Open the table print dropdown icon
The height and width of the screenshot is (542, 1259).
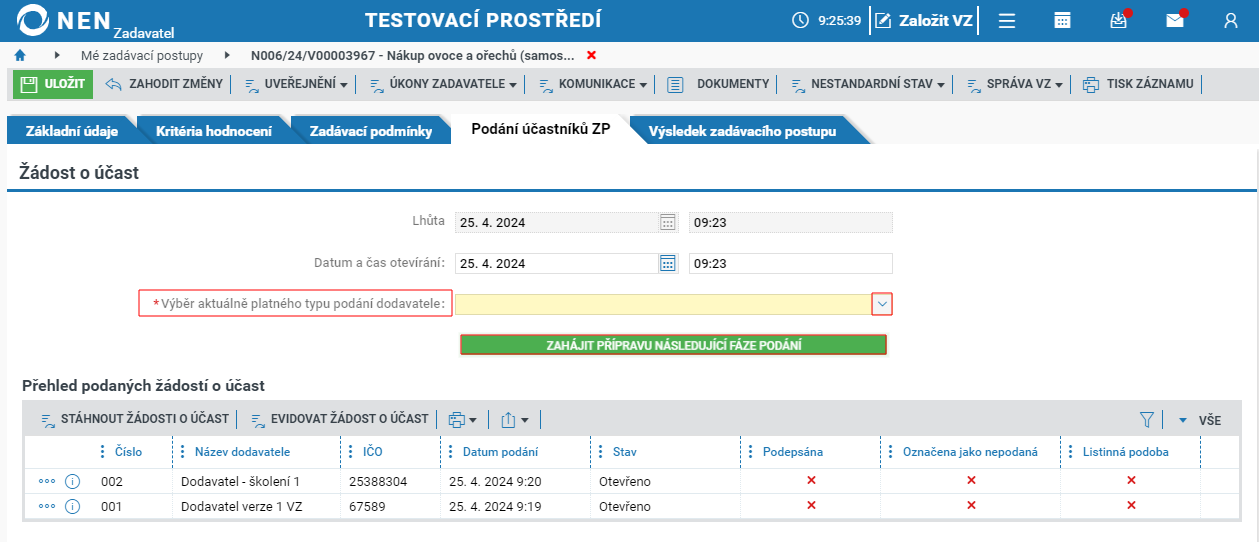tap(462, 419)
